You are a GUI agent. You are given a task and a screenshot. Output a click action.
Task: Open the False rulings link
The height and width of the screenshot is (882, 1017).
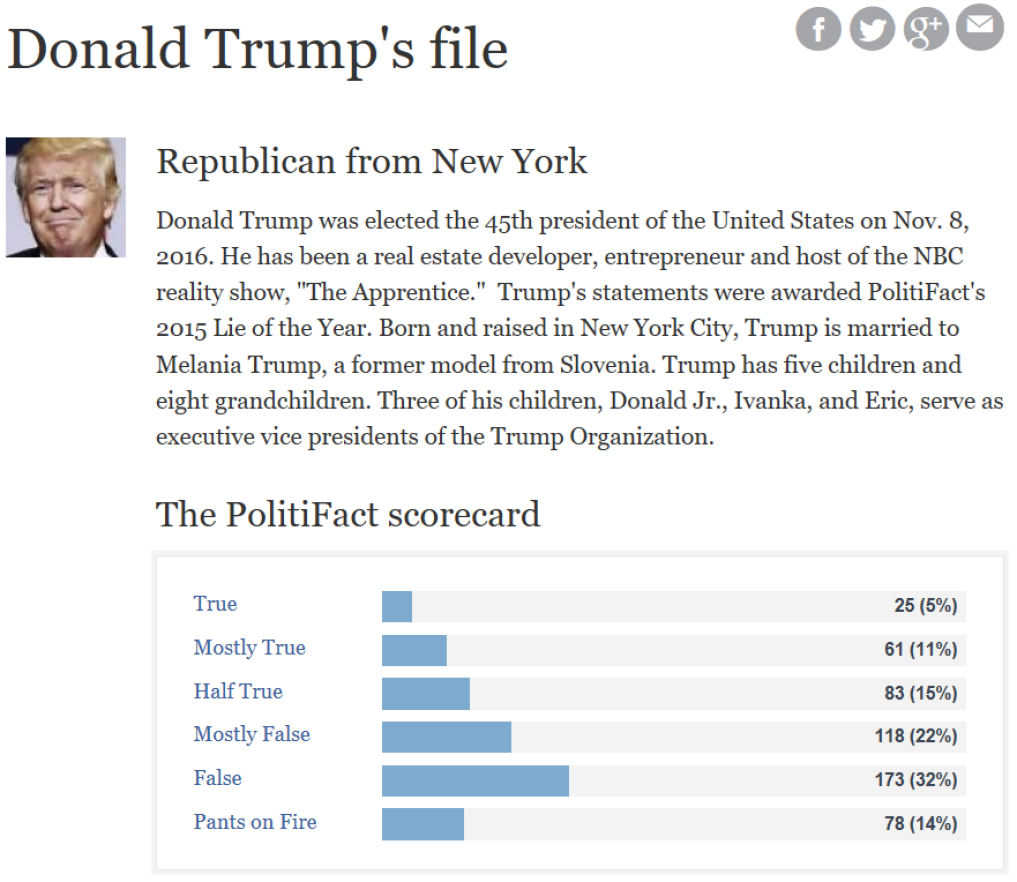[x=217, y=778]
